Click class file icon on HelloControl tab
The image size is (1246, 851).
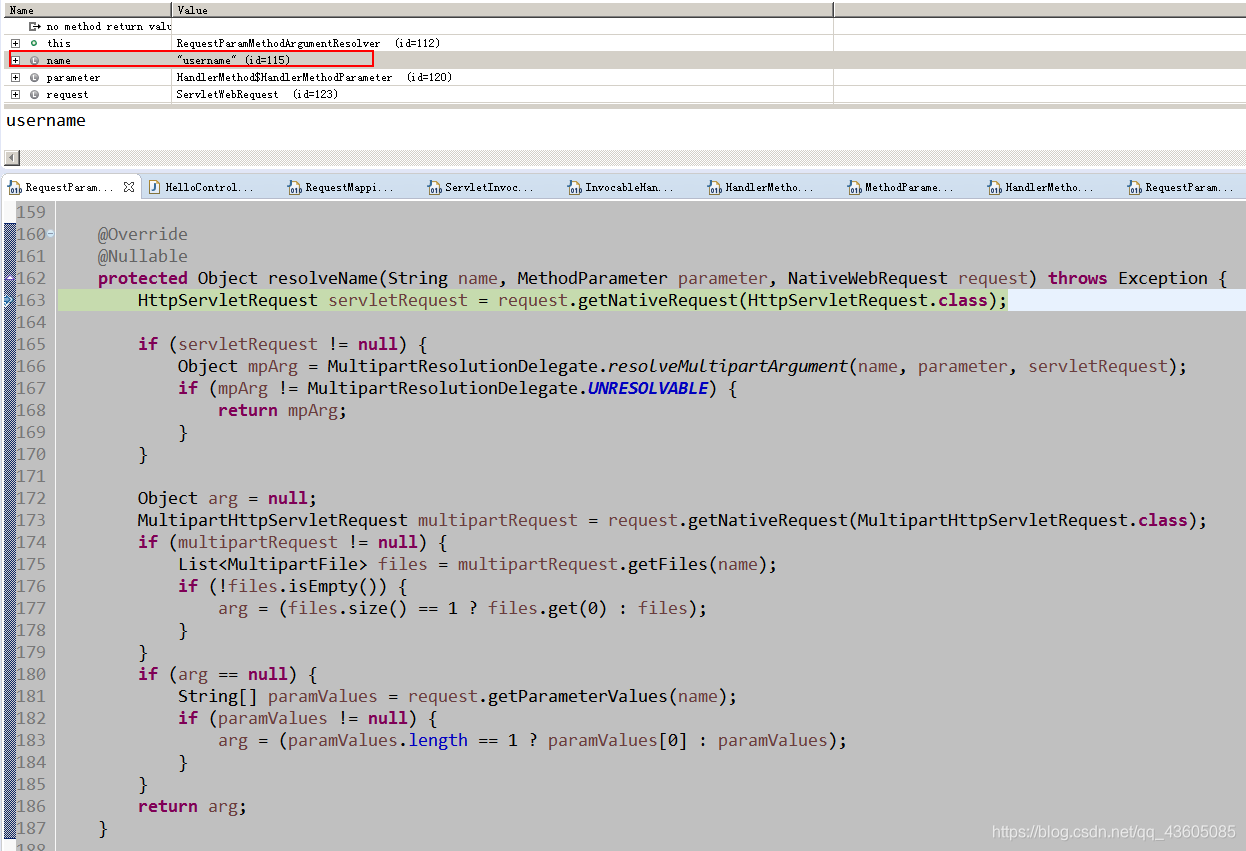pos(154,187)
